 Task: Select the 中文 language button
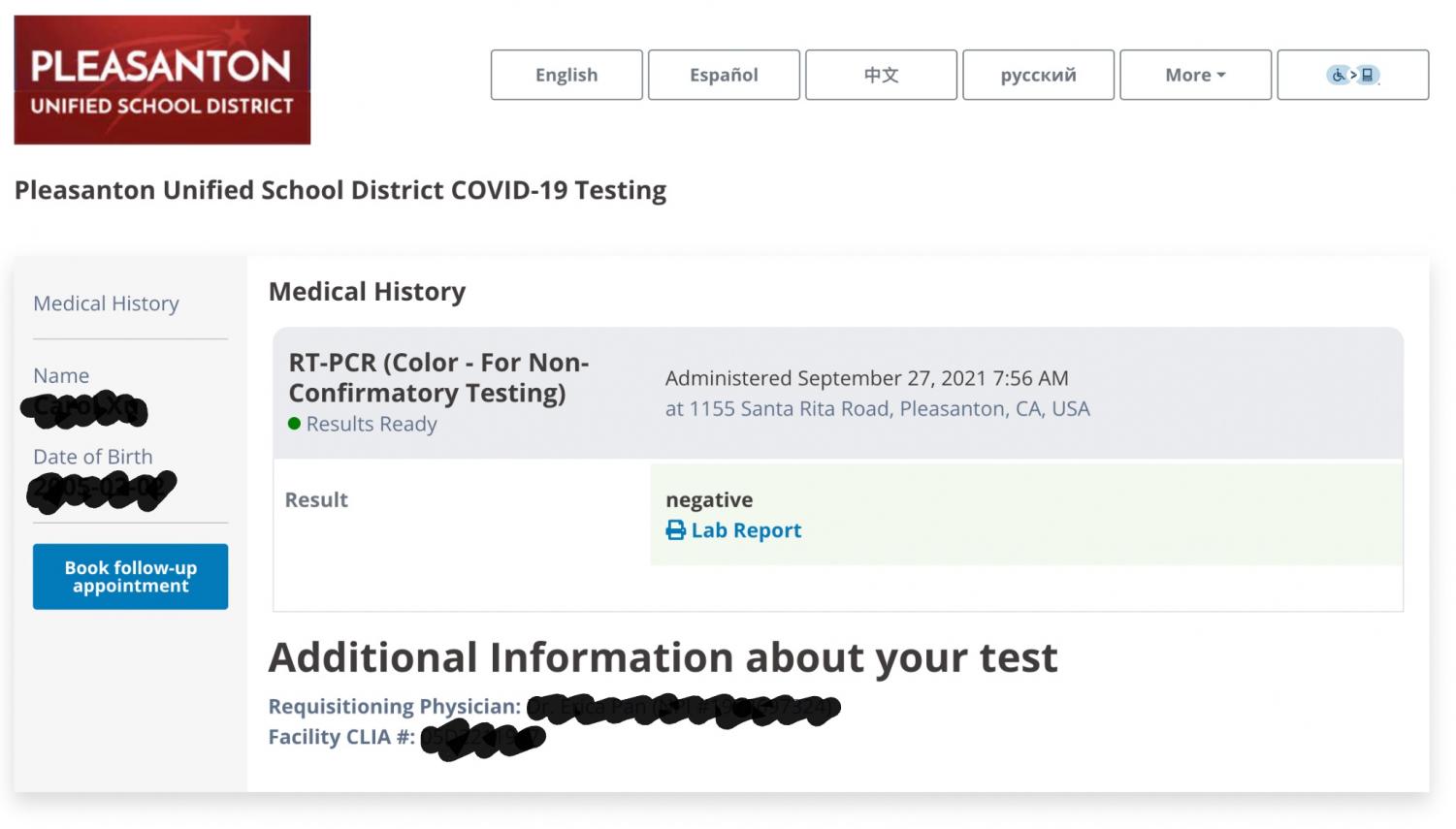pos(881,75)
